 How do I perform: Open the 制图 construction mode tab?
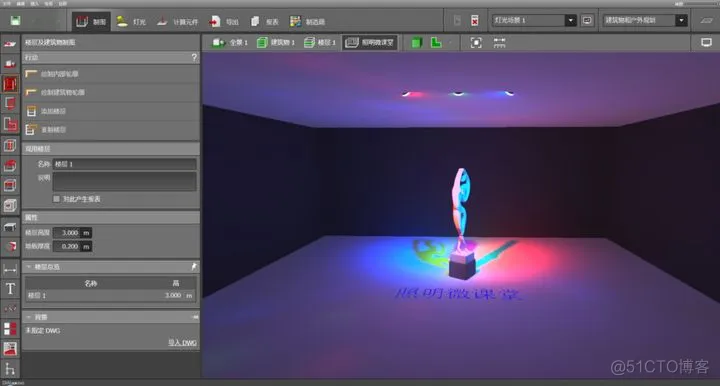[91, 22]
